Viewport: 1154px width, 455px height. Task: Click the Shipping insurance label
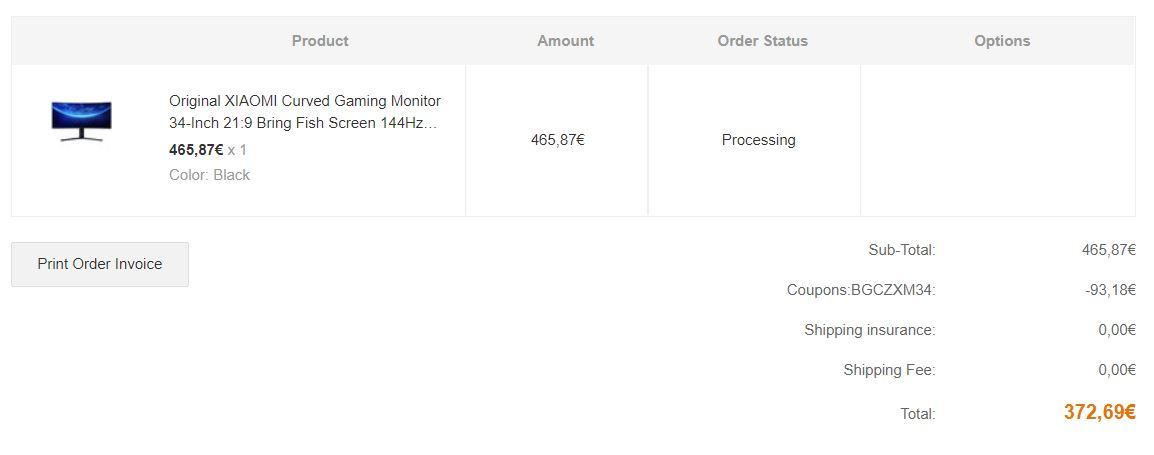[x=869, y=330]
